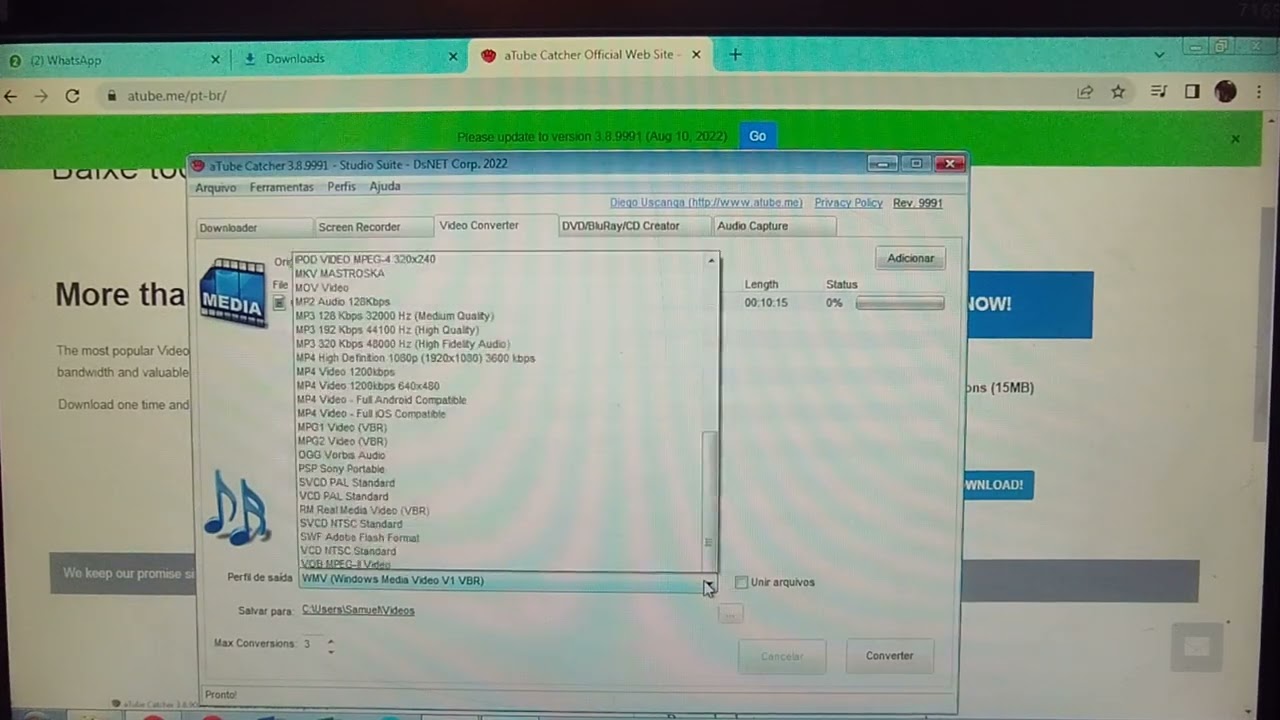Switch to the Downloader tab
The image size is (1280, 720).
(x=254, y=228)
